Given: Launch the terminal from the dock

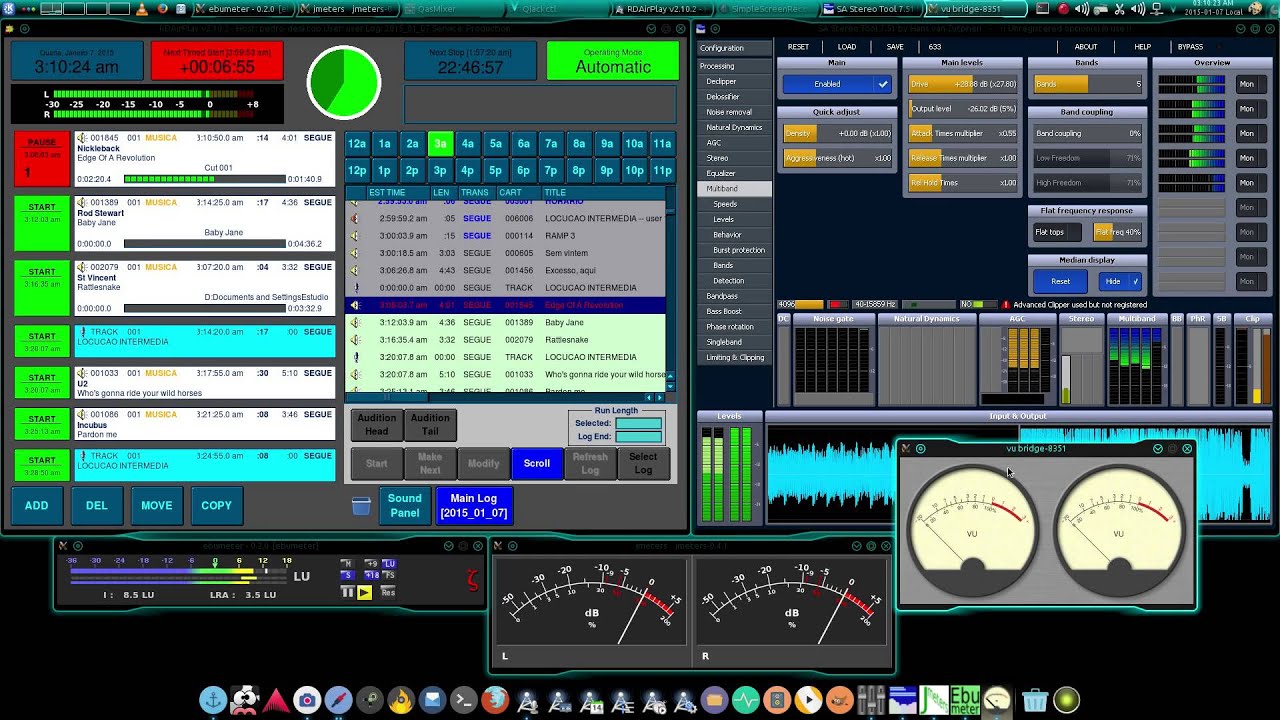Looking at the screenshot, I should point(463,700).
